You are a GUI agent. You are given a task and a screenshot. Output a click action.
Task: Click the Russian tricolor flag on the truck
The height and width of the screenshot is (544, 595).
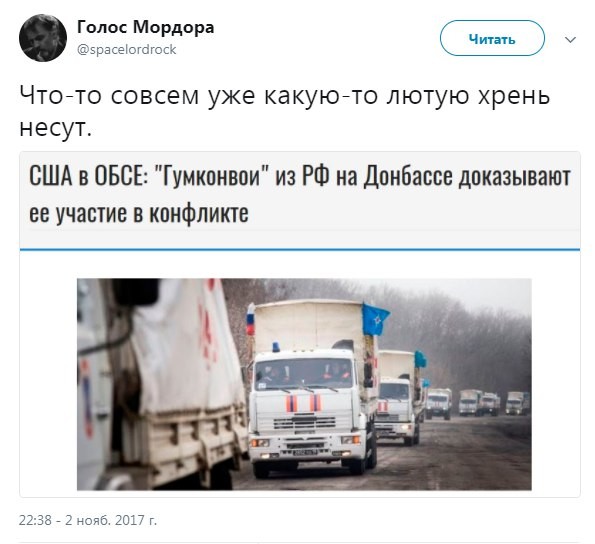pyautogui.click(x=250, y=319)
